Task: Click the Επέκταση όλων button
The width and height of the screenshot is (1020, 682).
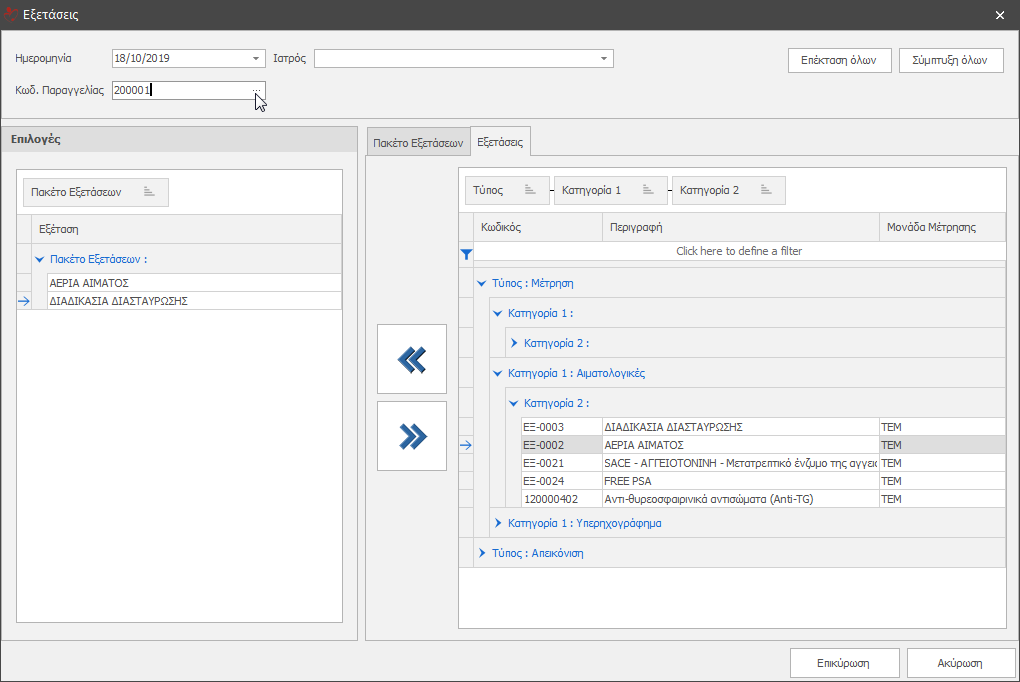Action: (839, 61)
